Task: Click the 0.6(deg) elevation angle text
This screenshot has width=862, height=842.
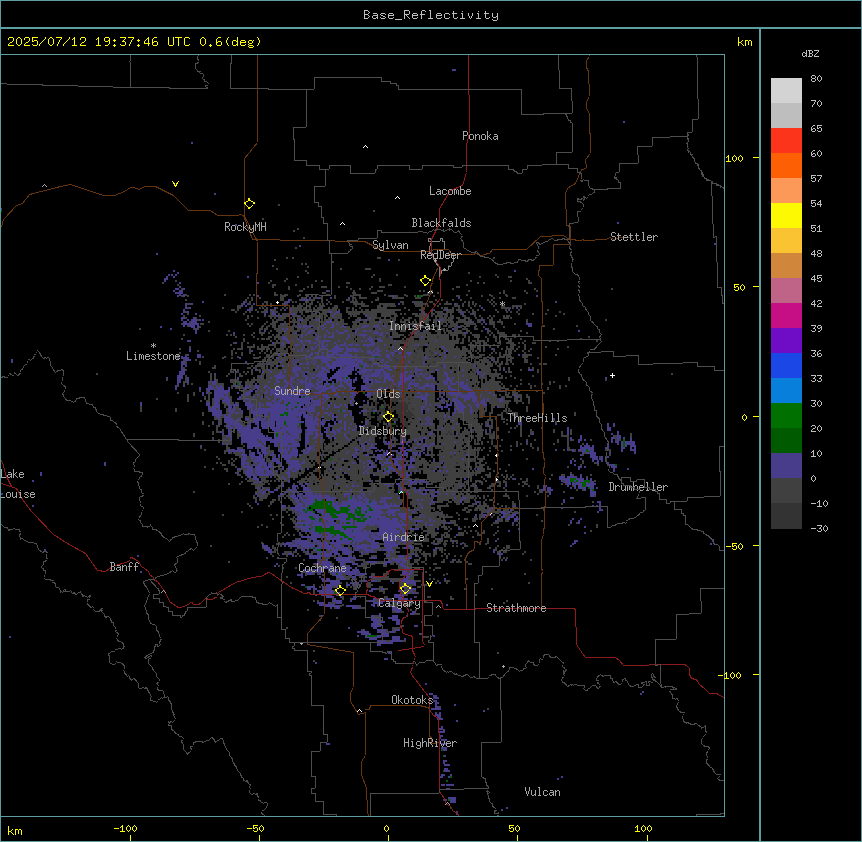Action: (x=230, y=42)
